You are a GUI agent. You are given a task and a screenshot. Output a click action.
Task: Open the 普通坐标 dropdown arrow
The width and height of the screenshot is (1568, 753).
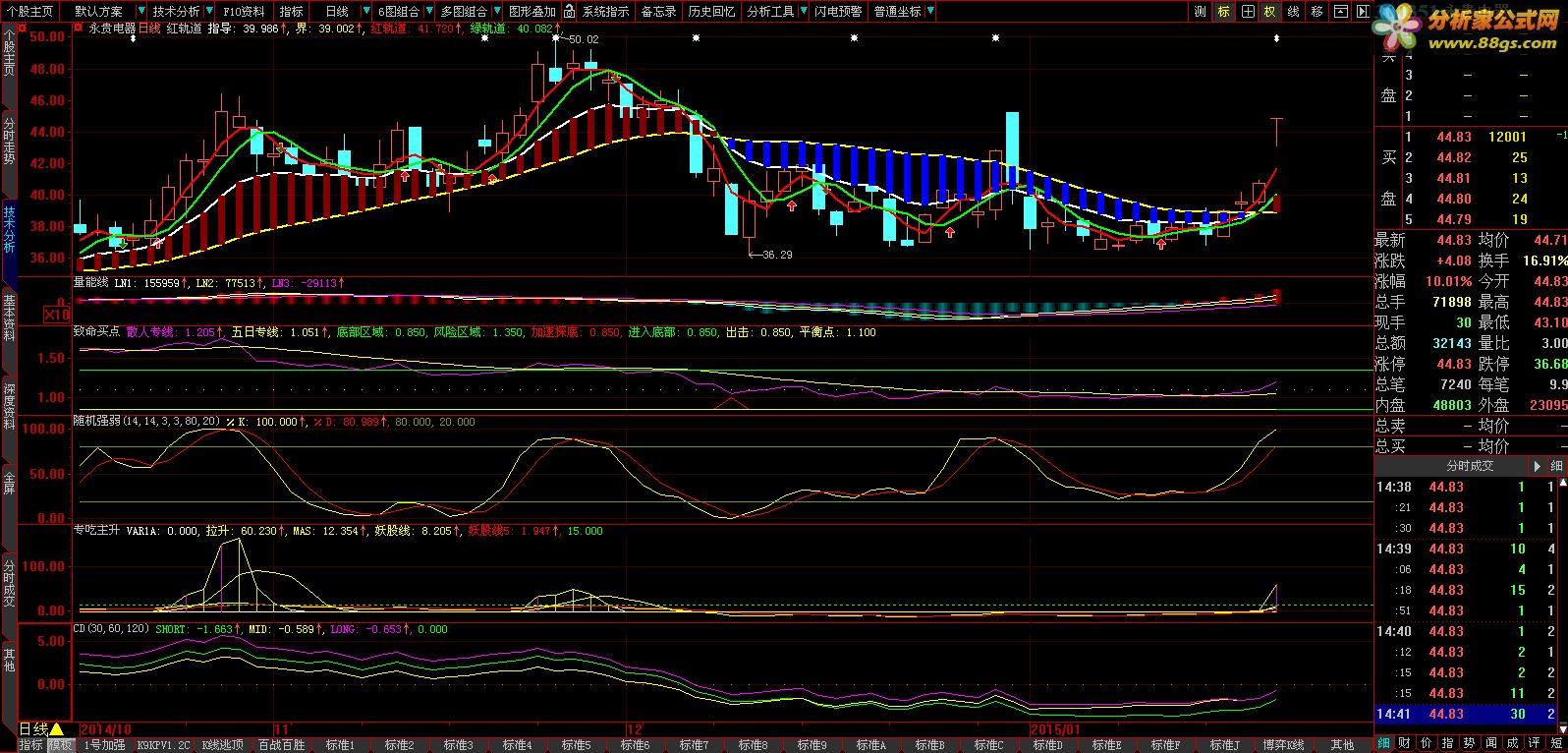pyautogui.click(x=929, y=12)
